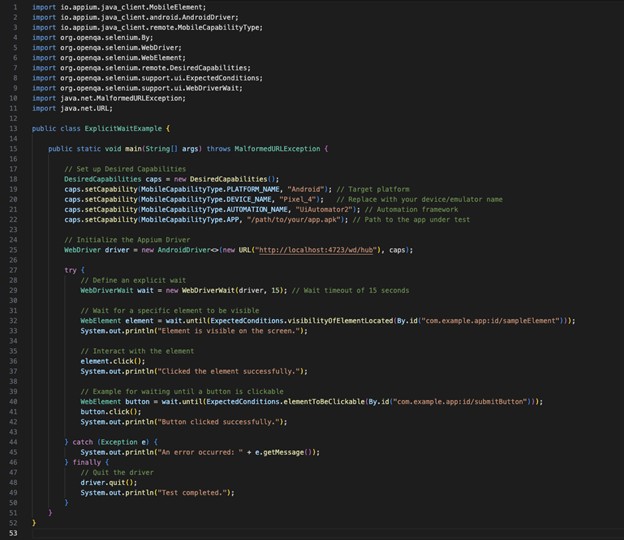Image resolution: width=624 pixels, height=540 pixels.
Task: Click the "Element is visible on the screen." string
Action: click(x=229, y=331)
